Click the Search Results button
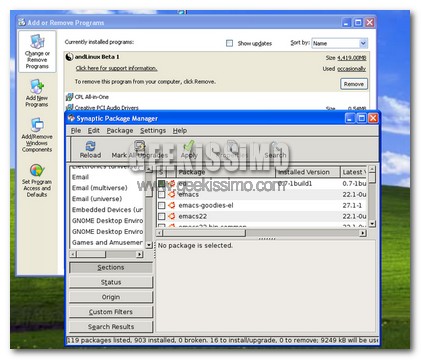Viewport: 421px width, 360px height. (111, 327)
